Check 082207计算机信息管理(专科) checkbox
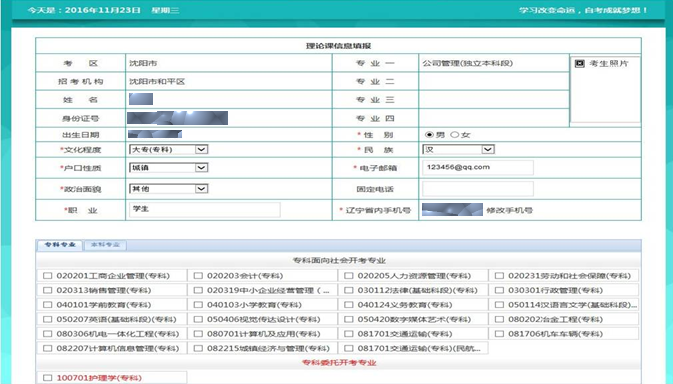The image size is (673, 384). tap(47, 348)
